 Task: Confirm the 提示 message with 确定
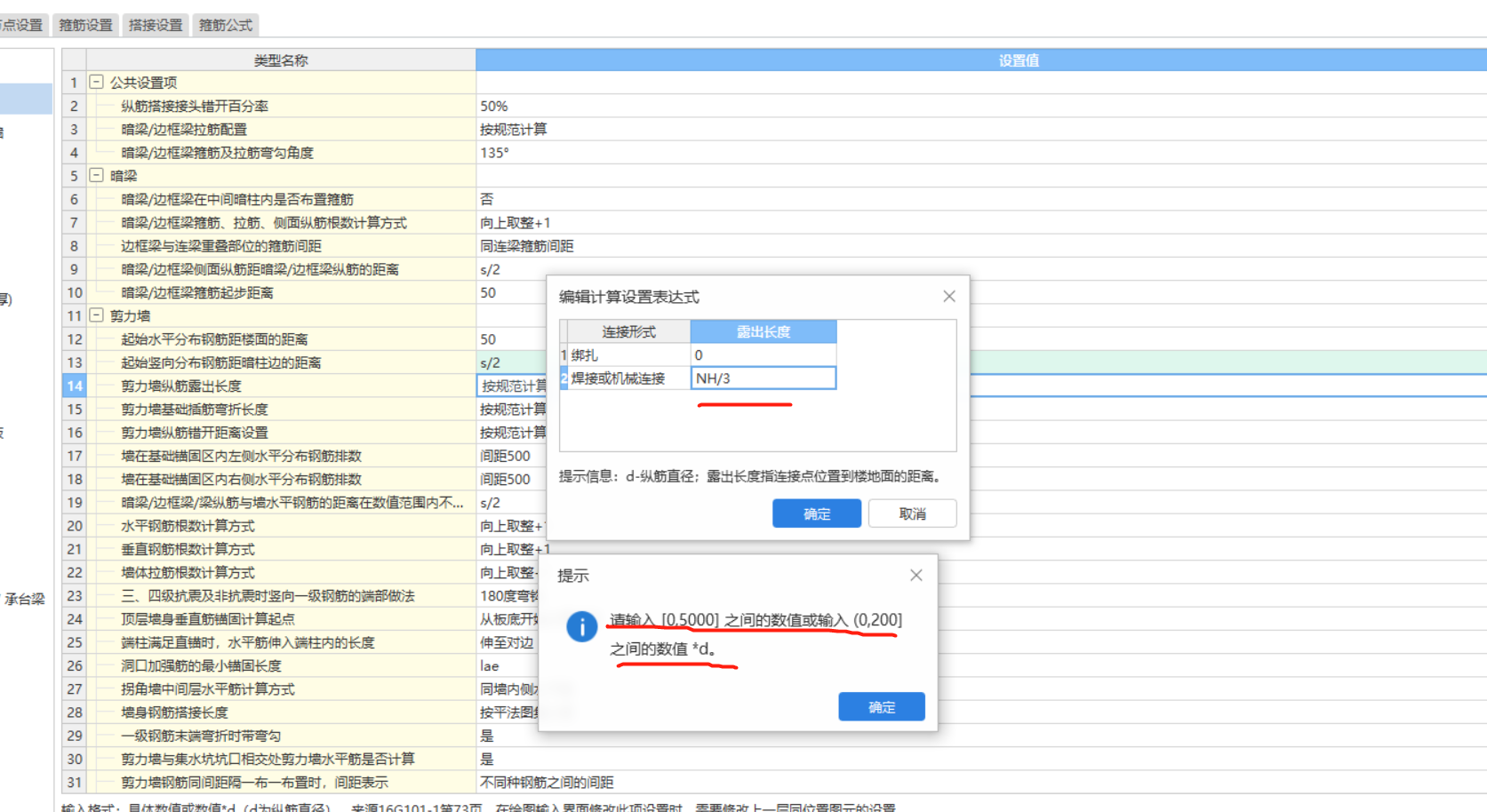881,707
